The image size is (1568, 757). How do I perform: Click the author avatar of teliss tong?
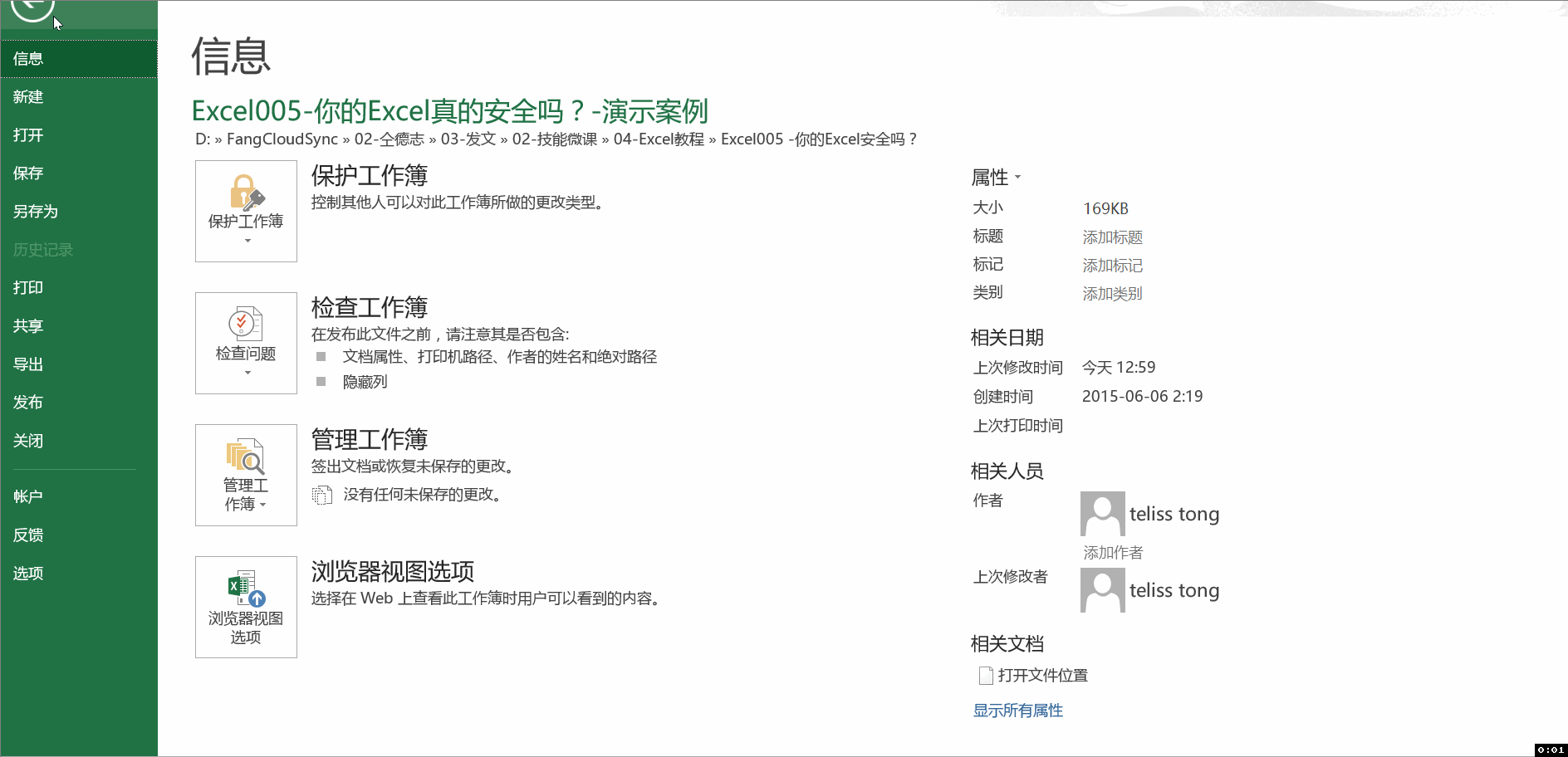click(x=1102, y=513)
